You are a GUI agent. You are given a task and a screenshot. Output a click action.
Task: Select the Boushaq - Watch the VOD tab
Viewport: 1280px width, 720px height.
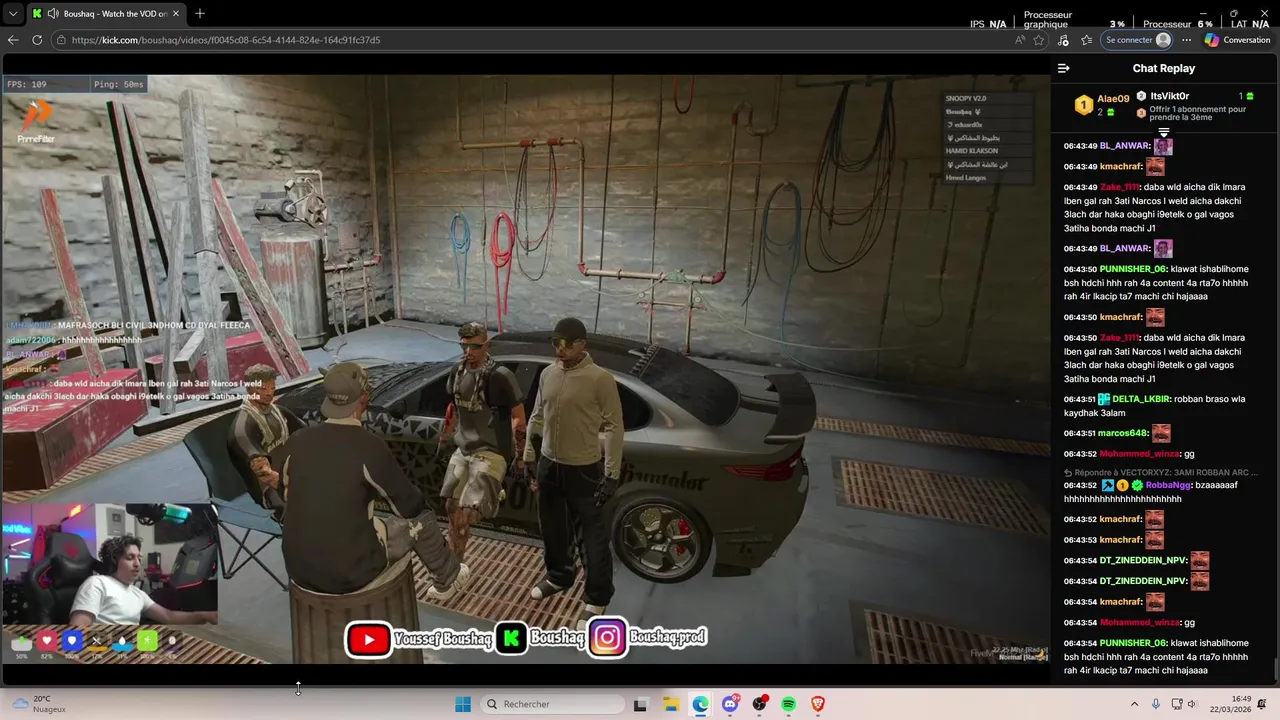pos(107,14)
